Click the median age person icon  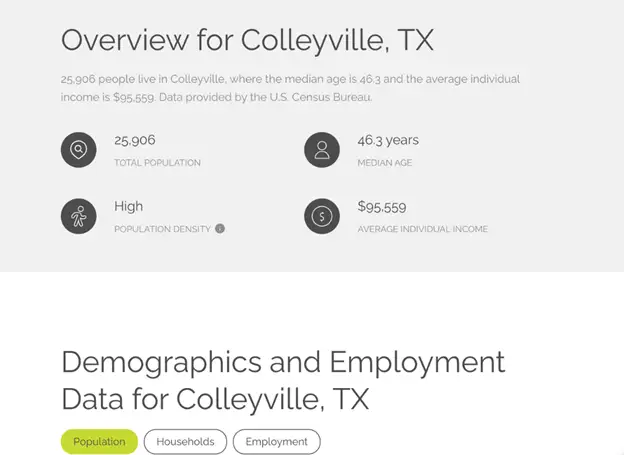click(322, 150)
